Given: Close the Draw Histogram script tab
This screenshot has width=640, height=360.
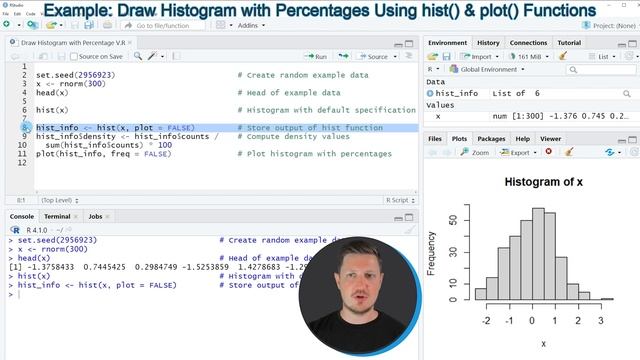Looking at the screenshot, I should 130,42.
